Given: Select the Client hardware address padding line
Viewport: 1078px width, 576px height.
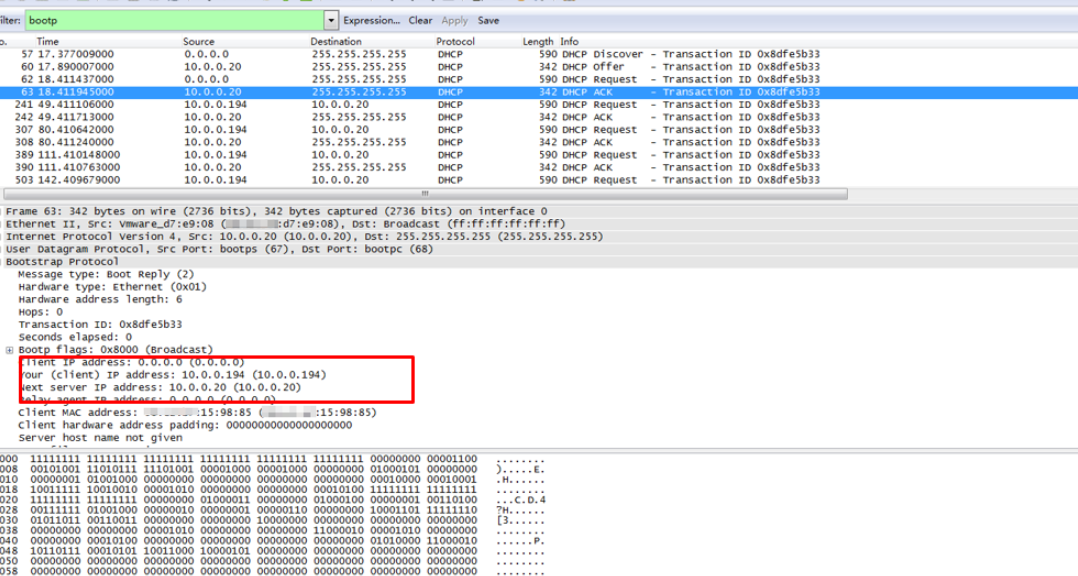Looking at the screenshot, I should [x=185, y=425].
